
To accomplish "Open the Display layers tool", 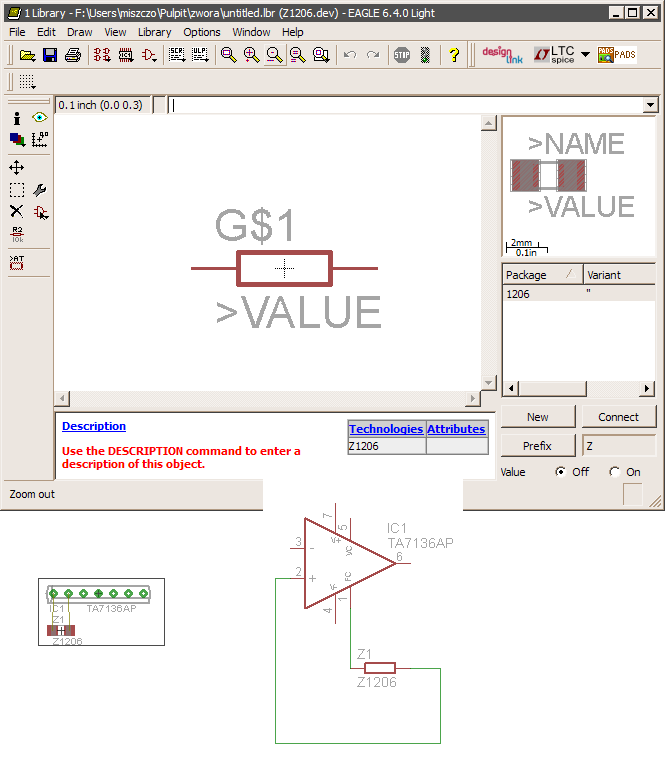I will [17, 140].
